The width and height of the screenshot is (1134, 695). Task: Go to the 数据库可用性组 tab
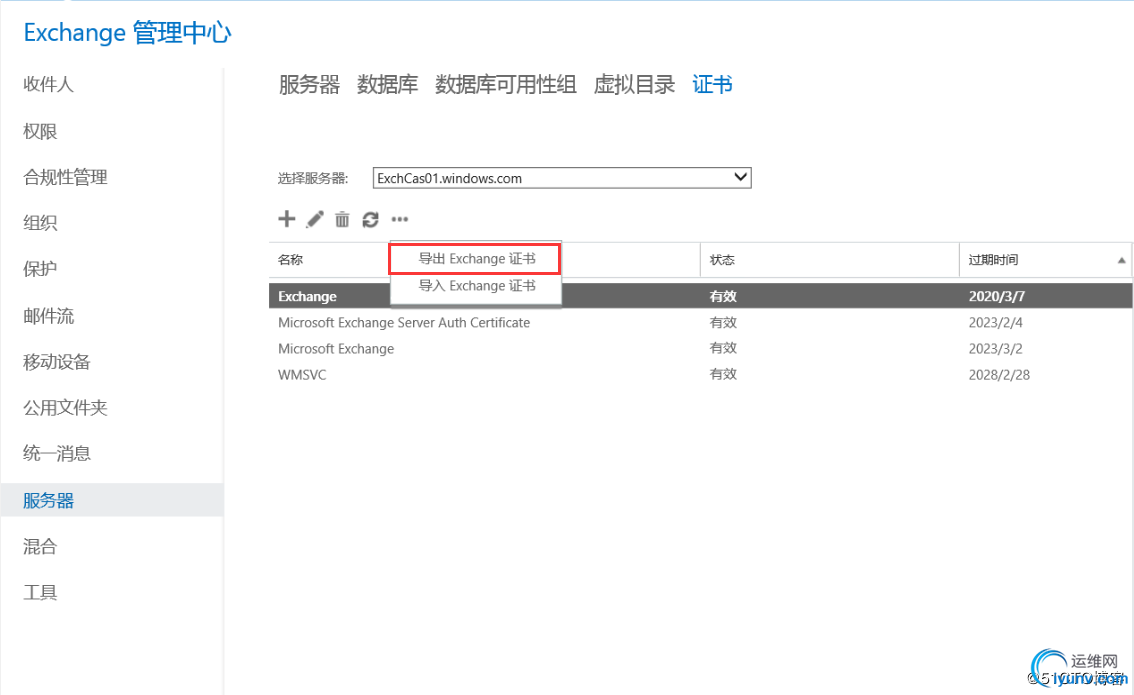pos(506,85)
